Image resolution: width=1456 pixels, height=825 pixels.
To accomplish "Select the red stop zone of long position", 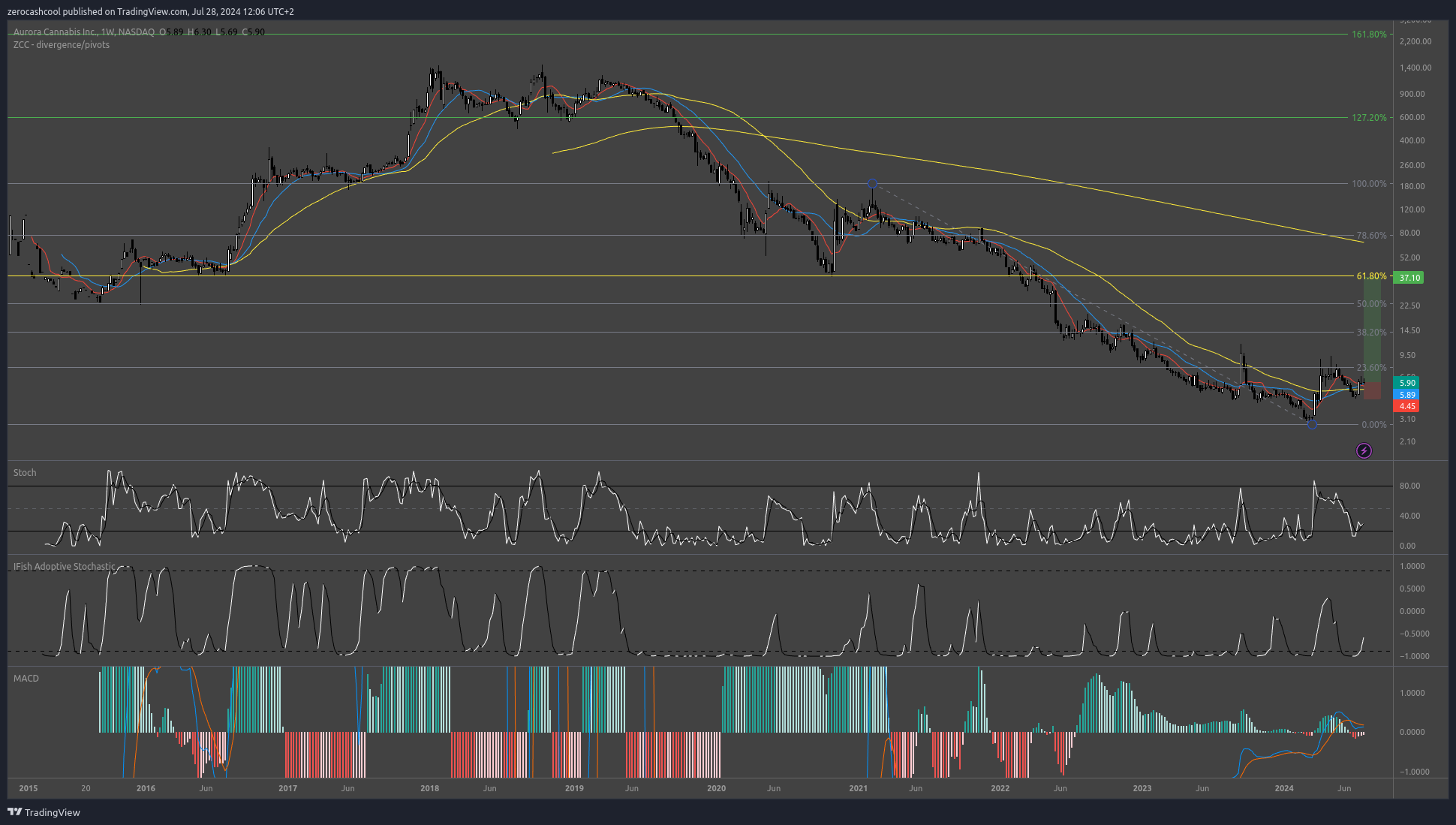I will click(1372, 391).
